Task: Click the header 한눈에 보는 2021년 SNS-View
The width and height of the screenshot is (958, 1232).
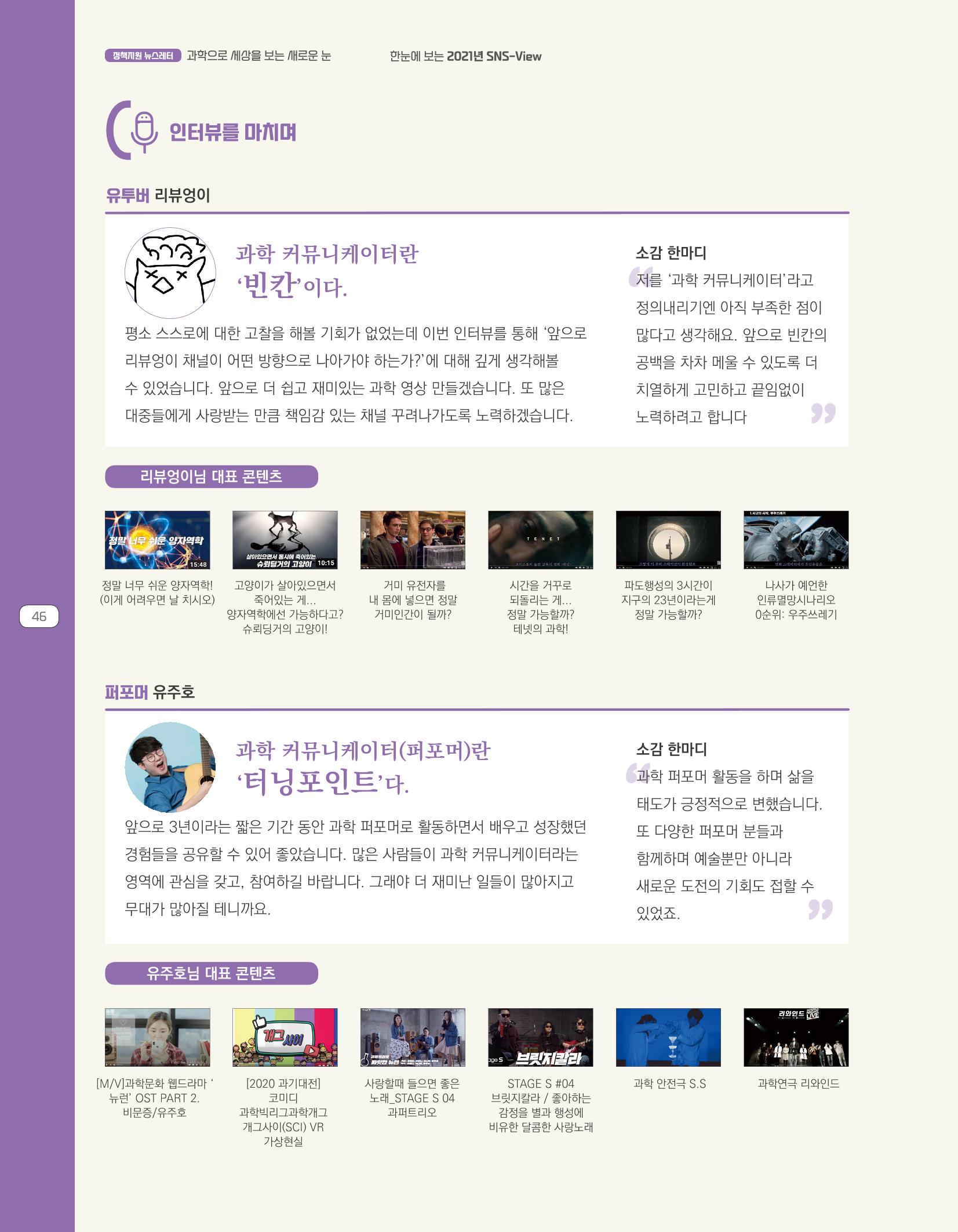Action: click(x=466, y=56)
